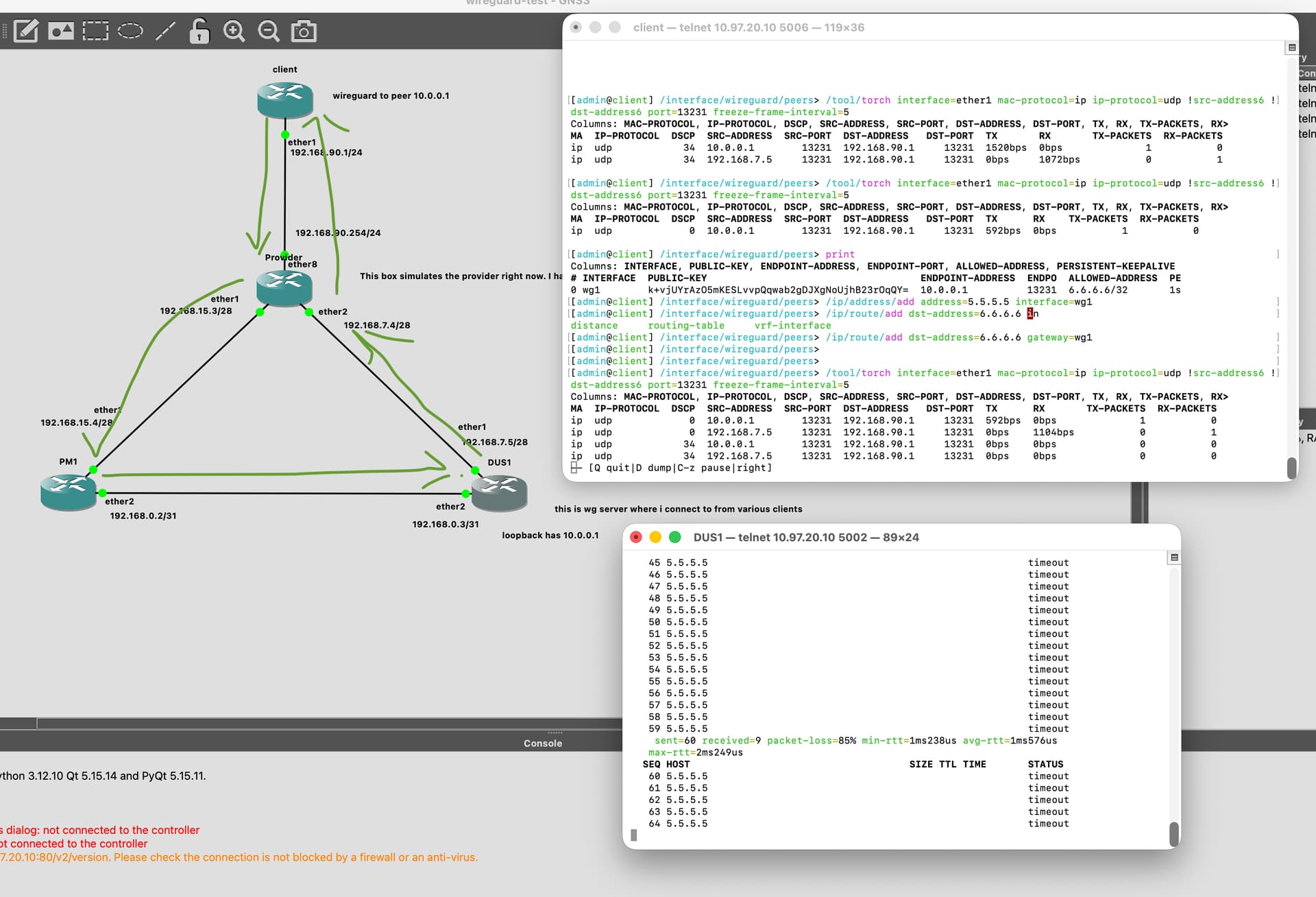Click the Zoom in magnifier
The height and width of the screenshot is (897, 1316).
(234, 31)
